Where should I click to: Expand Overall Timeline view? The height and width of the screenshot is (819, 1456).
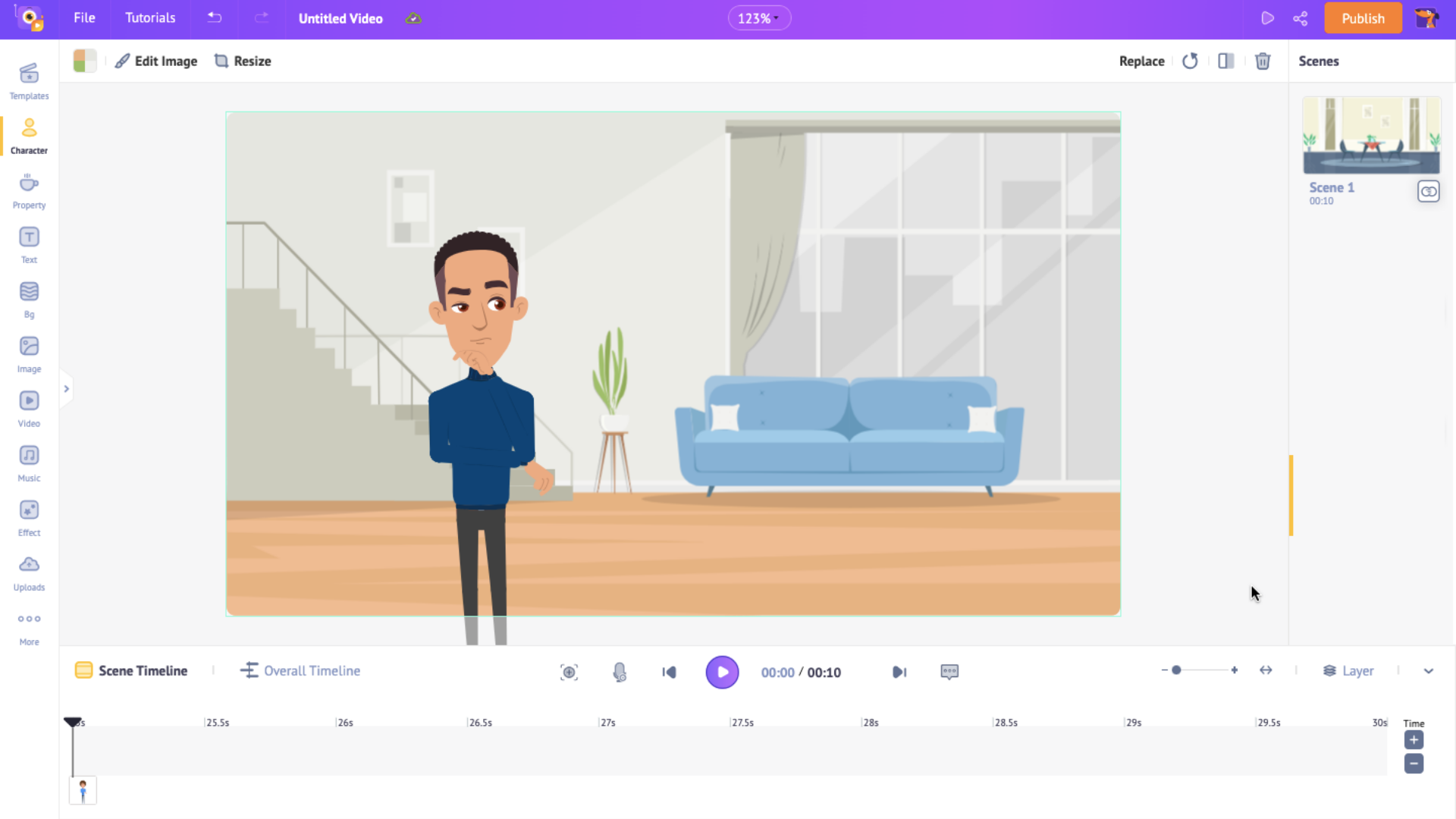point(302,670)
